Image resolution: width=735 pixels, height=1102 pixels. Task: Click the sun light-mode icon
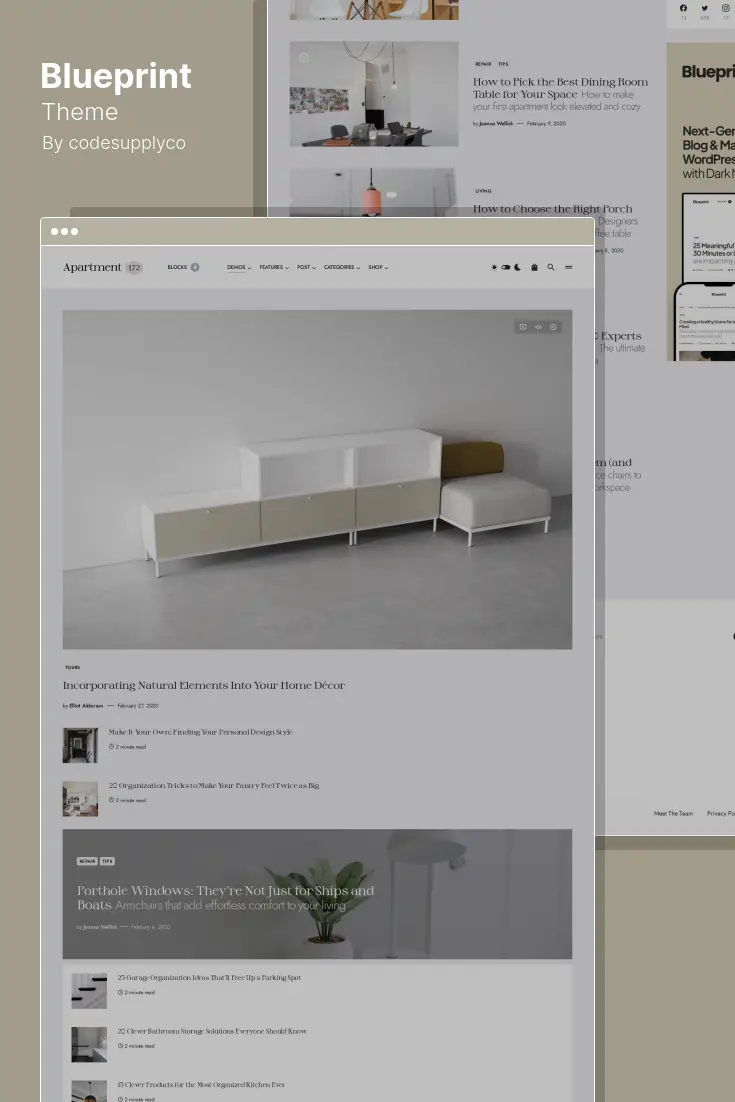click(x=494, y=267)
